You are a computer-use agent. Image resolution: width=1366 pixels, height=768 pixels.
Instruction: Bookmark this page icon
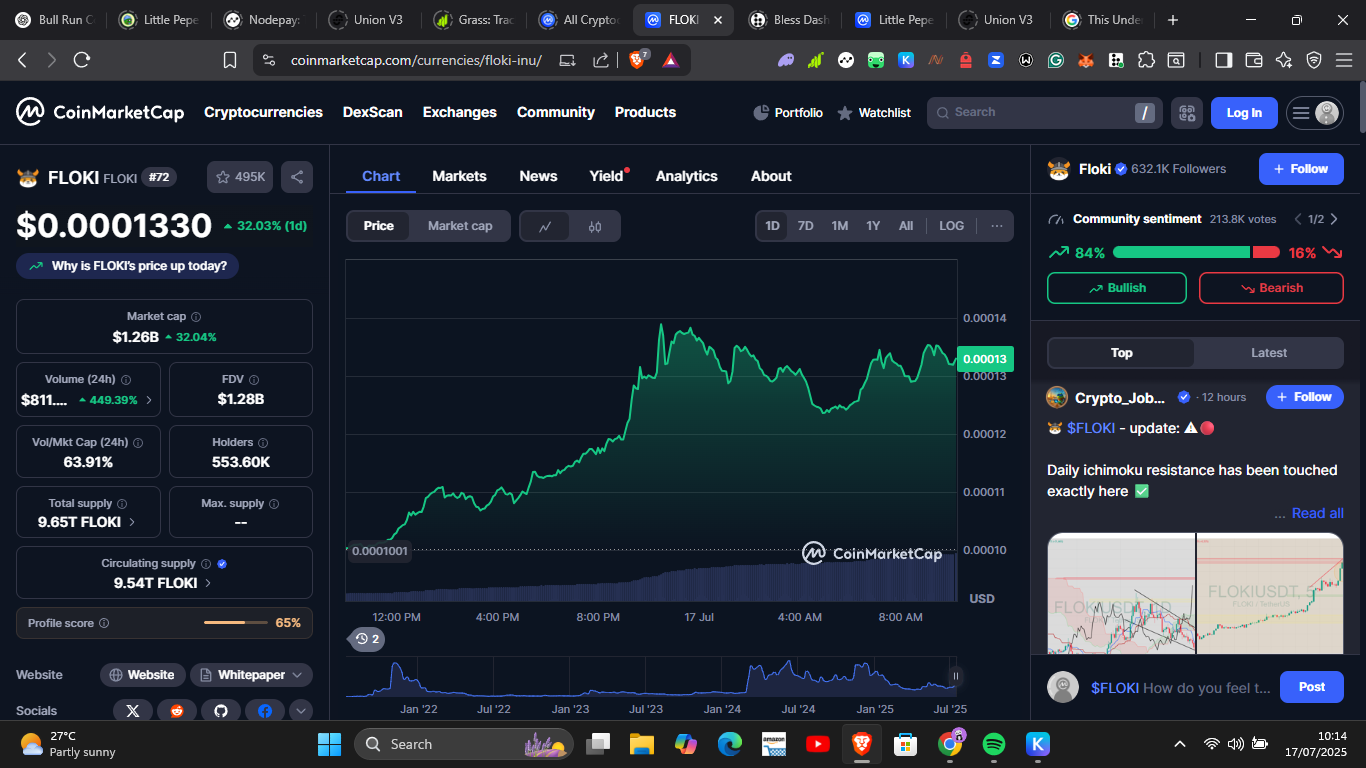point(230,60)
